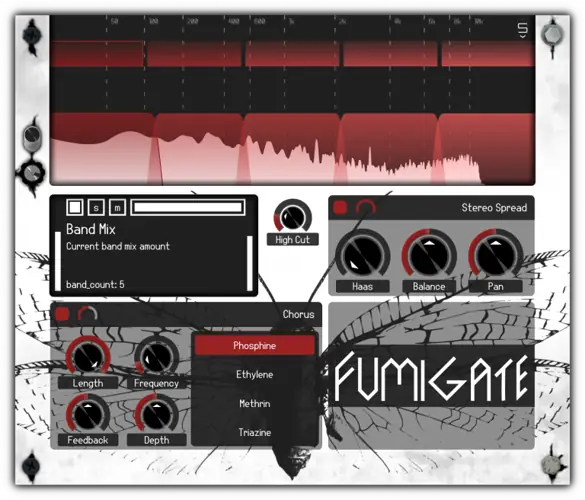Click the Depth knob
Screen dimensions: 585x500
(x=157, y=413)
